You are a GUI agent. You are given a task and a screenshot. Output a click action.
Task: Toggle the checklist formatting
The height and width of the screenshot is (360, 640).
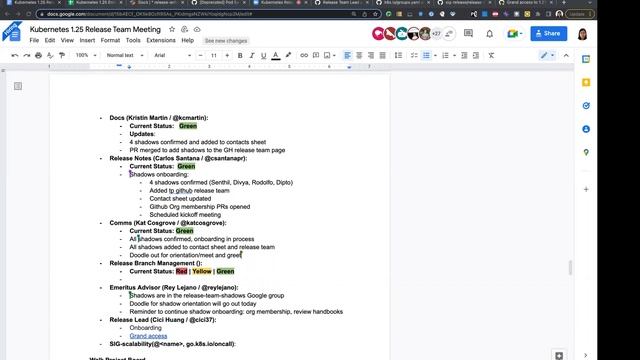pyautogui.click(x=414, y=56)
